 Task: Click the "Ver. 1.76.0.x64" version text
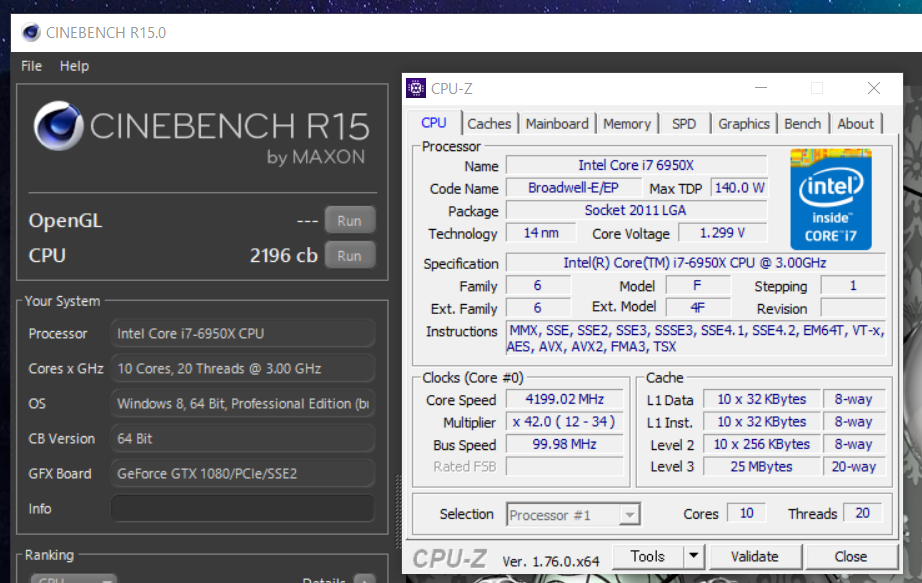(x=550, y=561)
